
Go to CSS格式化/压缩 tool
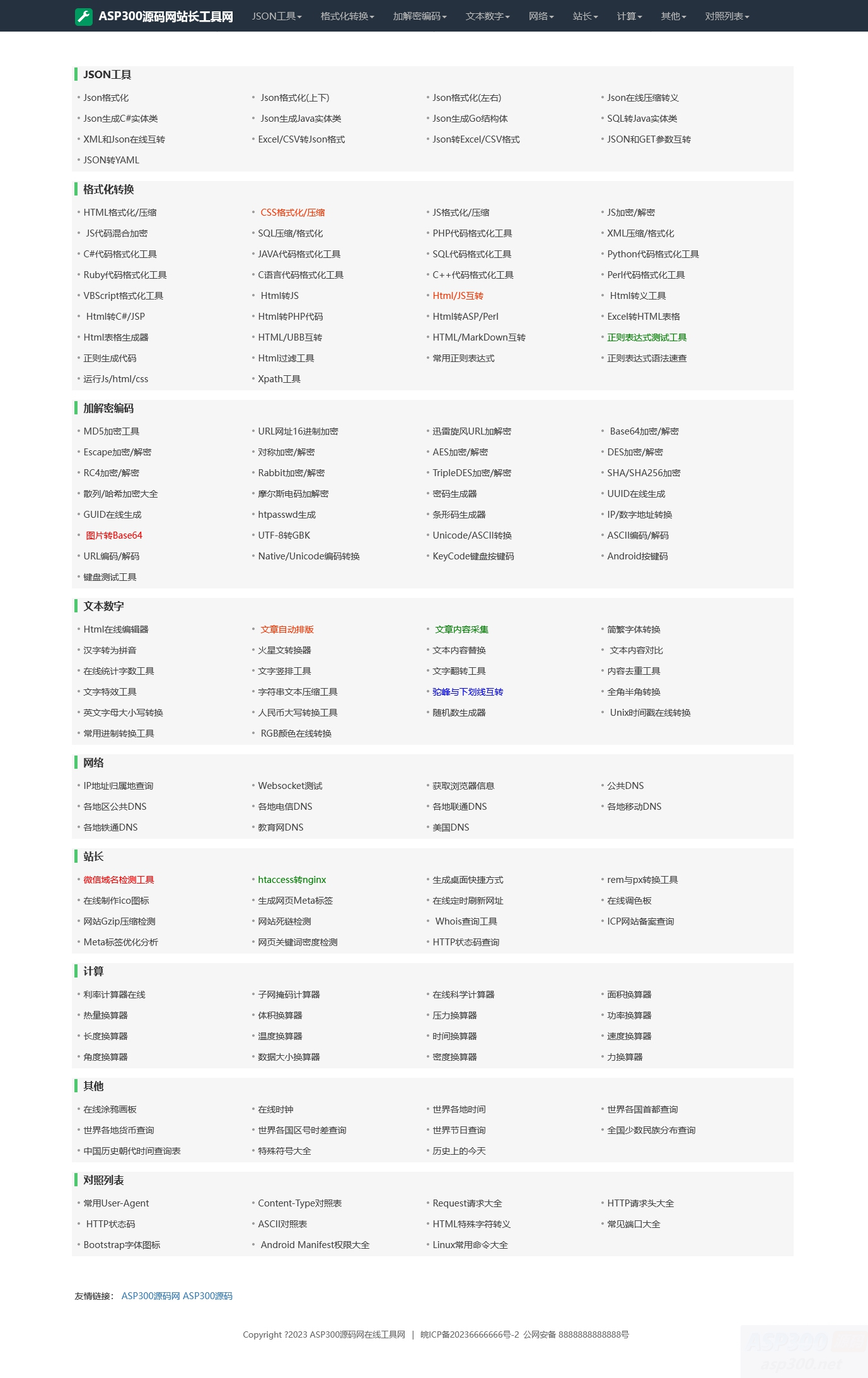292,213
